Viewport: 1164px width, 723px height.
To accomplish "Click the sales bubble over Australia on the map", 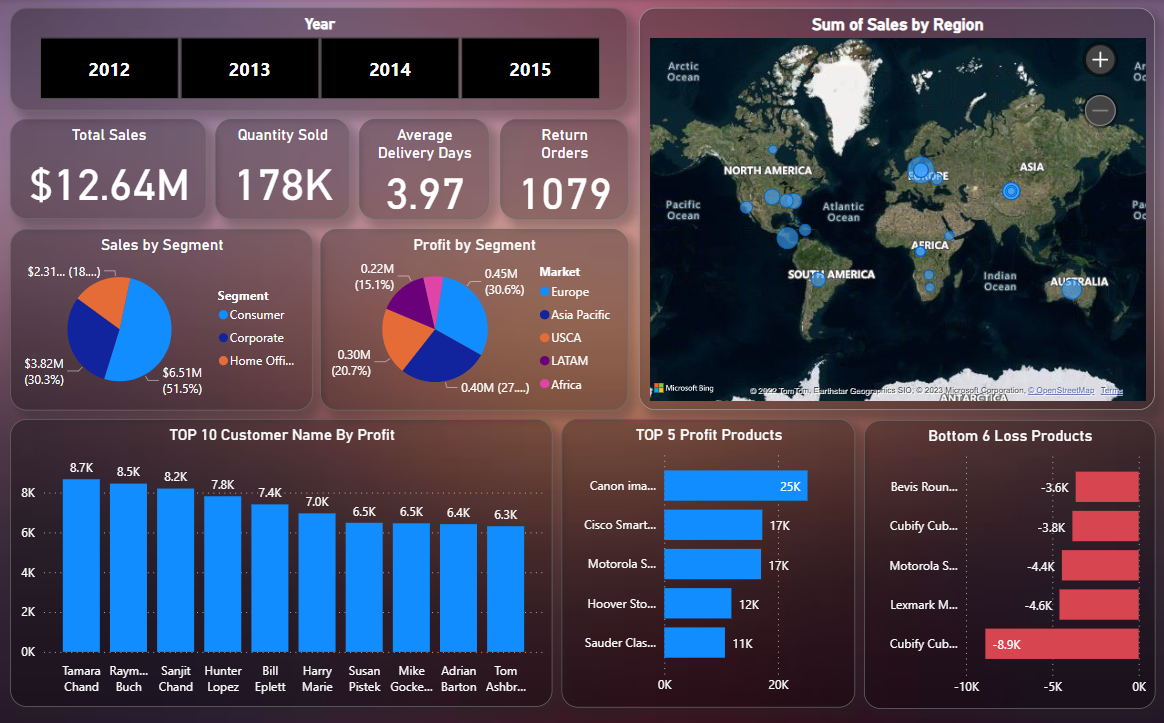I will pos(1073,288).
